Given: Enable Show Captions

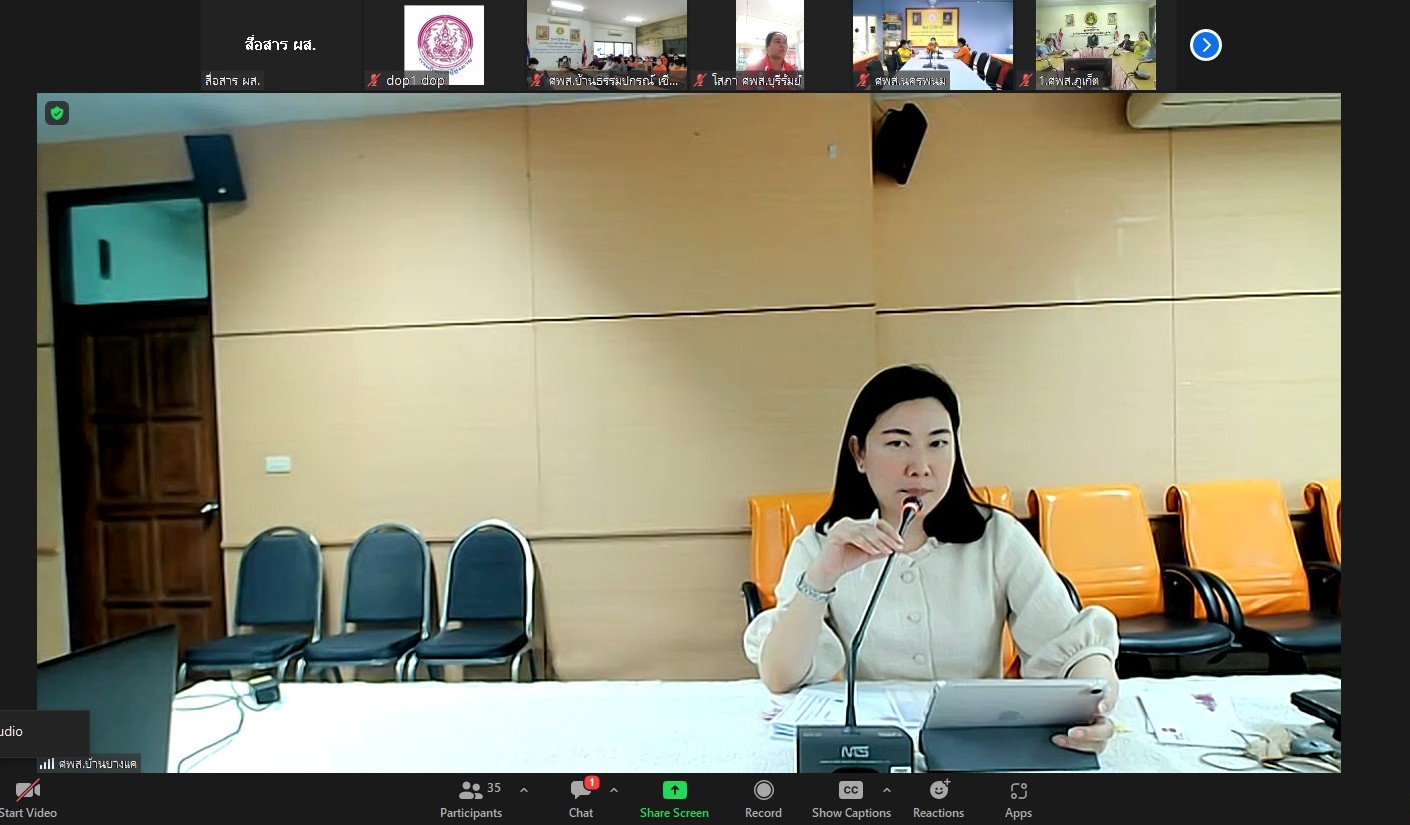Looking at the screenshot, I should pyautogui.click(x=851, y=800).
